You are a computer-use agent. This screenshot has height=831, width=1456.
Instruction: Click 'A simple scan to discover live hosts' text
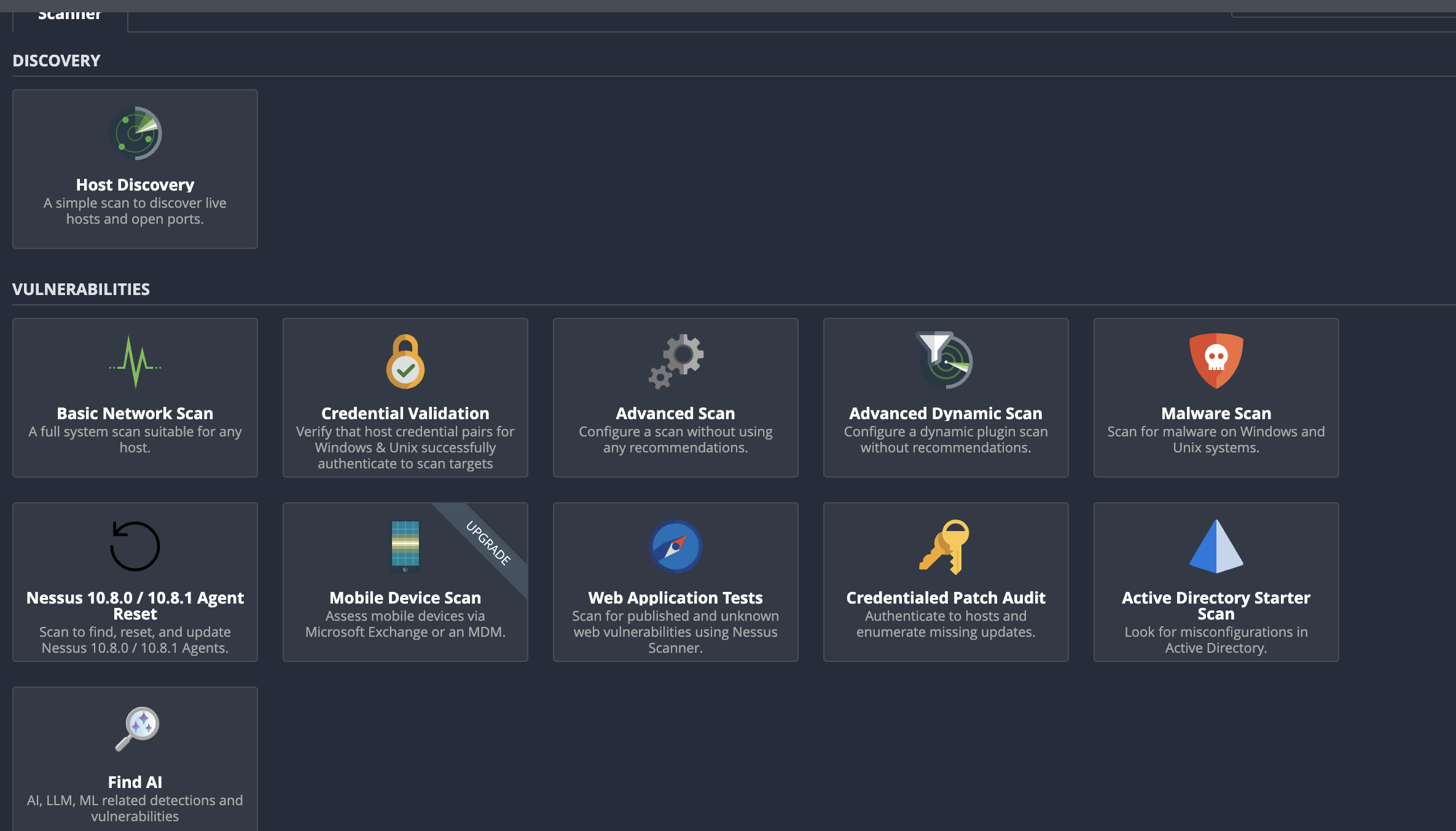pos(135,211)
